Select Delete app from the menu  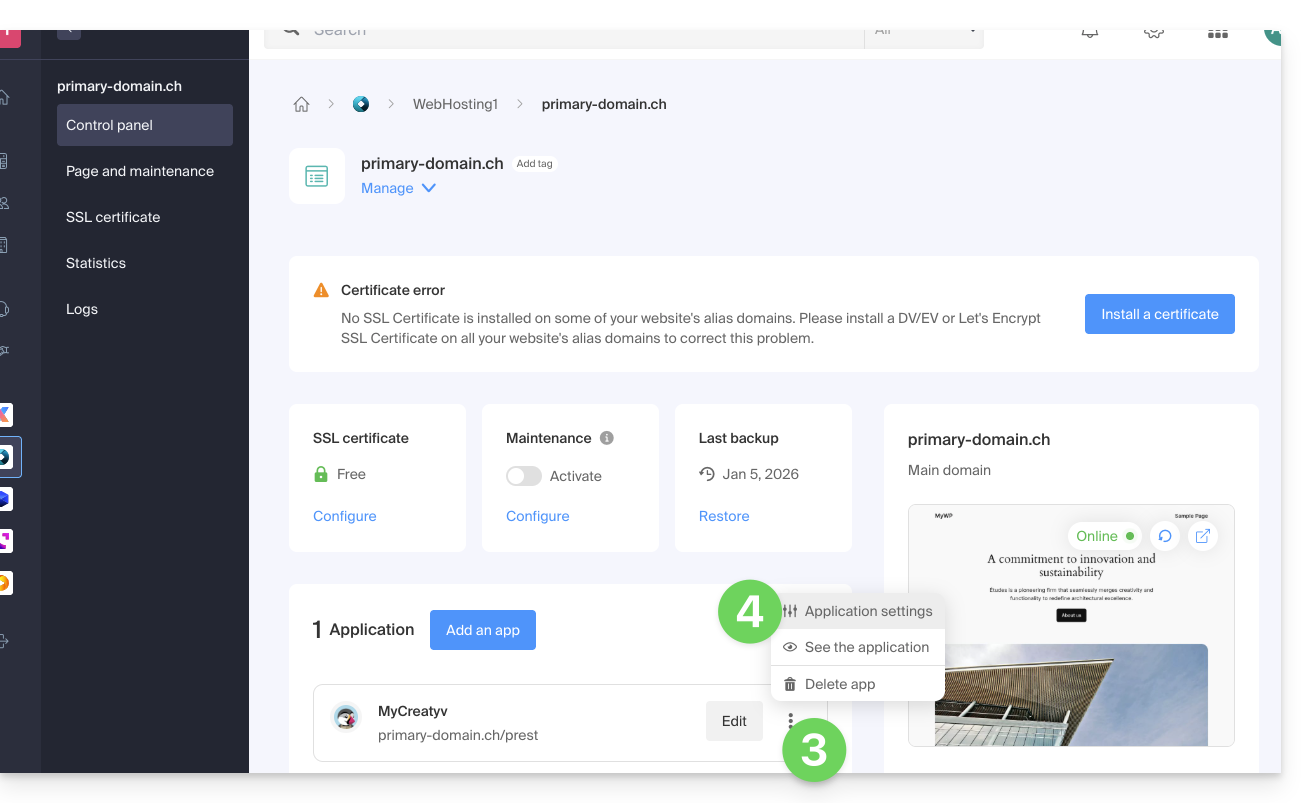839,684
